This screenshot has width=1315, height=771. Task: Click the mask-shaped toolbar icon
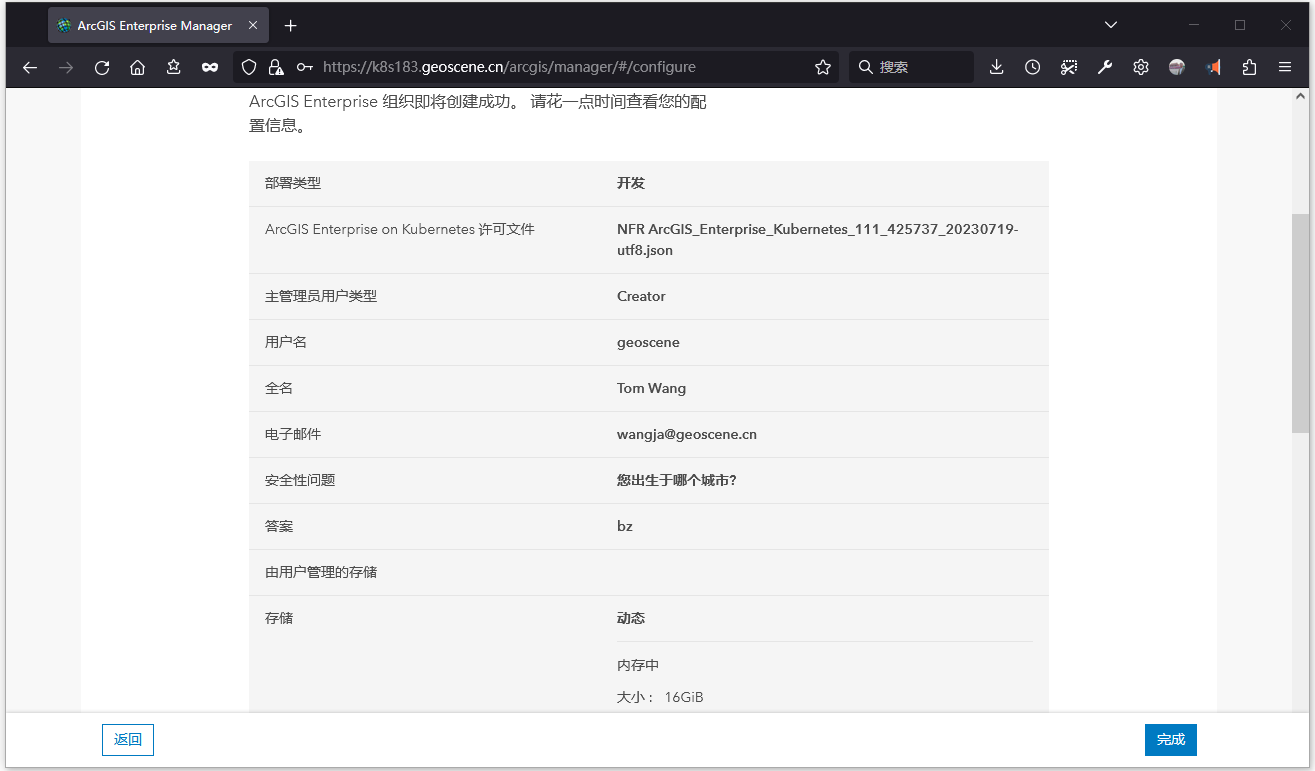coord(210,67)
